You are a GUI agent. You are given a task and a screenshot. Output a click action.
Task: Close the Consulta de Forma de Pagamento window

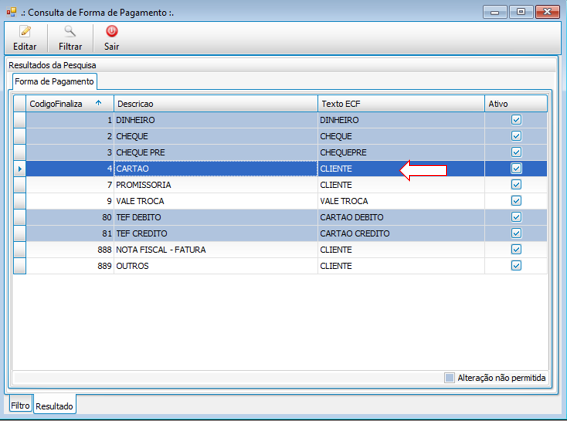coord(547,12)
